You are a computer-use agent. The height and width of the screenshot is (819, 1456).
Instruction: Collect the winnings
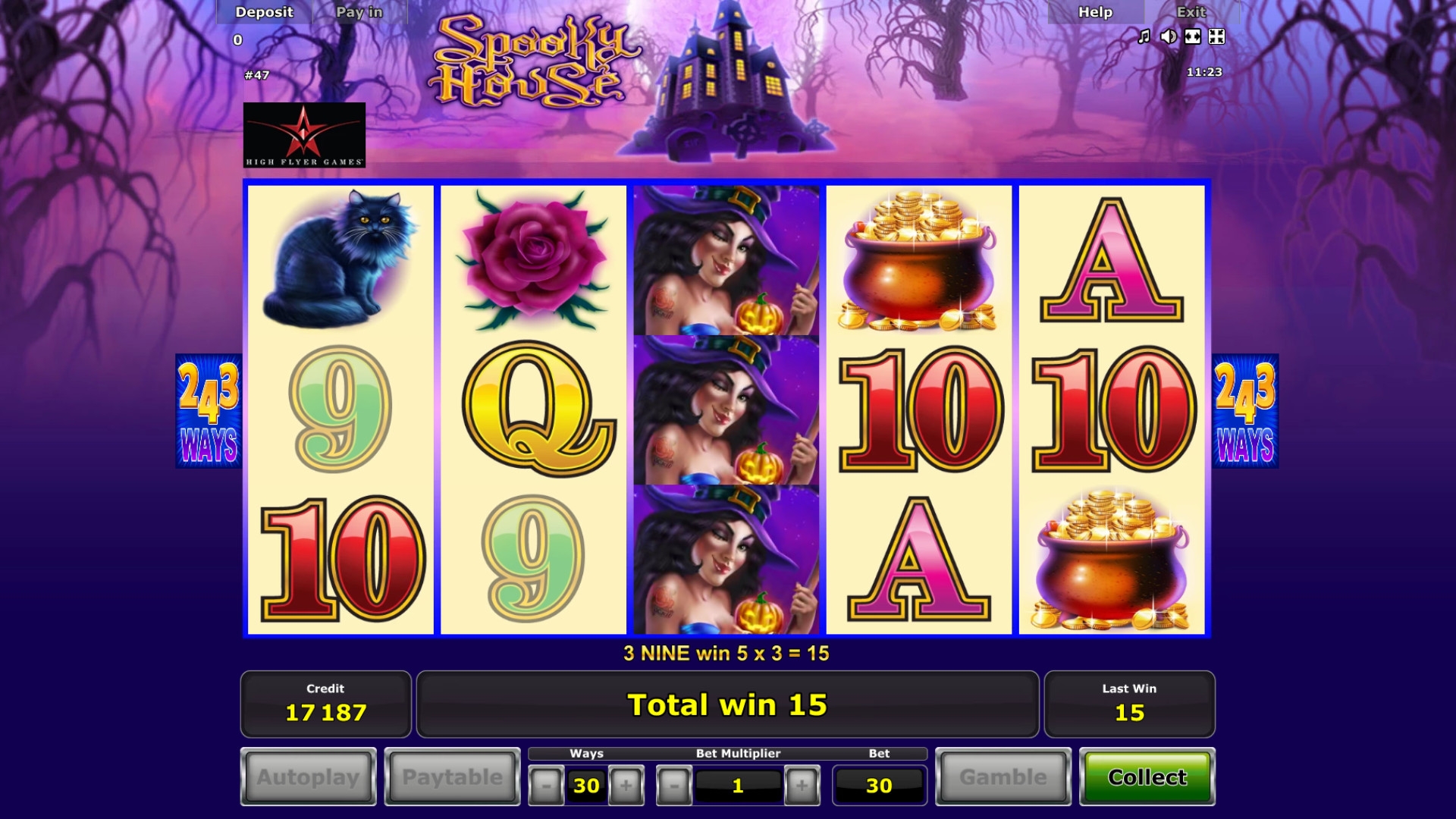pyautogui.click(x=1147, y=777)
